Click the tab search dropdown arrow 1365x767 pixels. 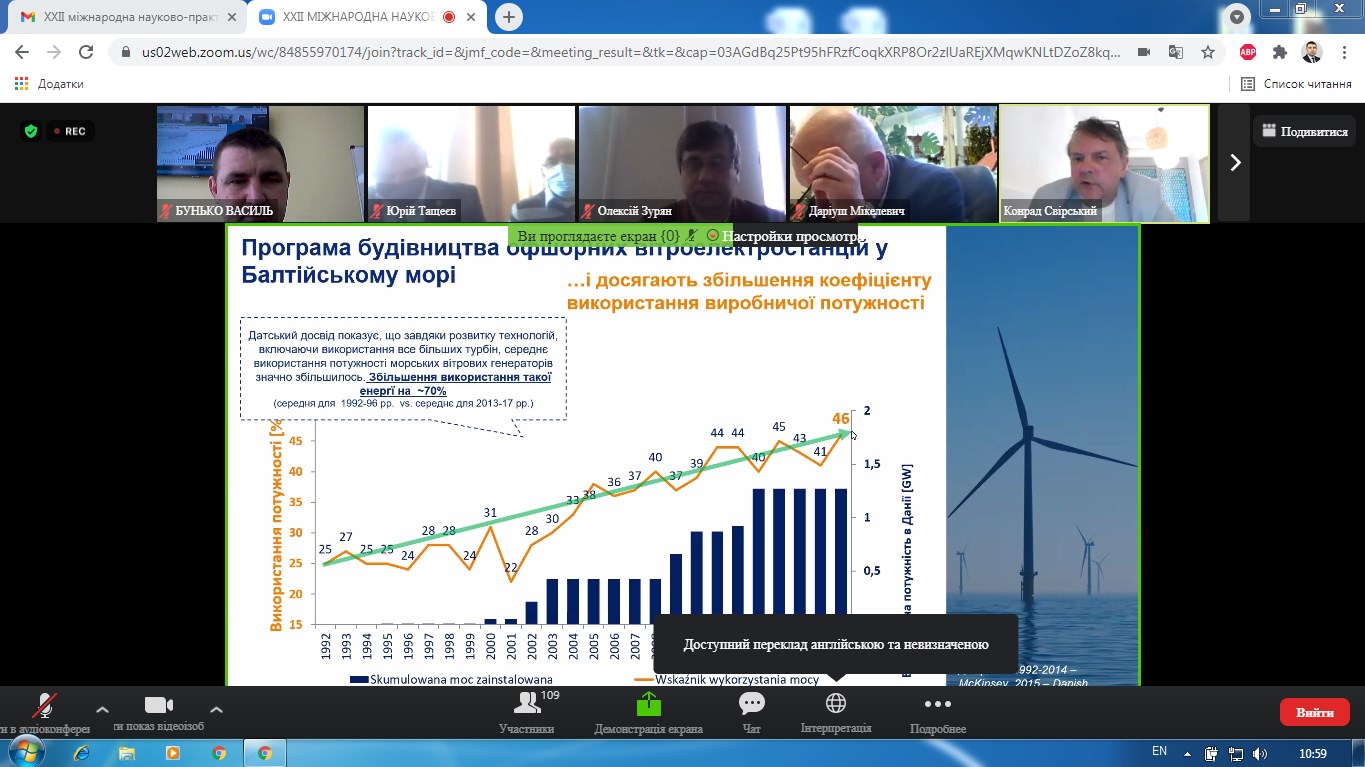1238,17
